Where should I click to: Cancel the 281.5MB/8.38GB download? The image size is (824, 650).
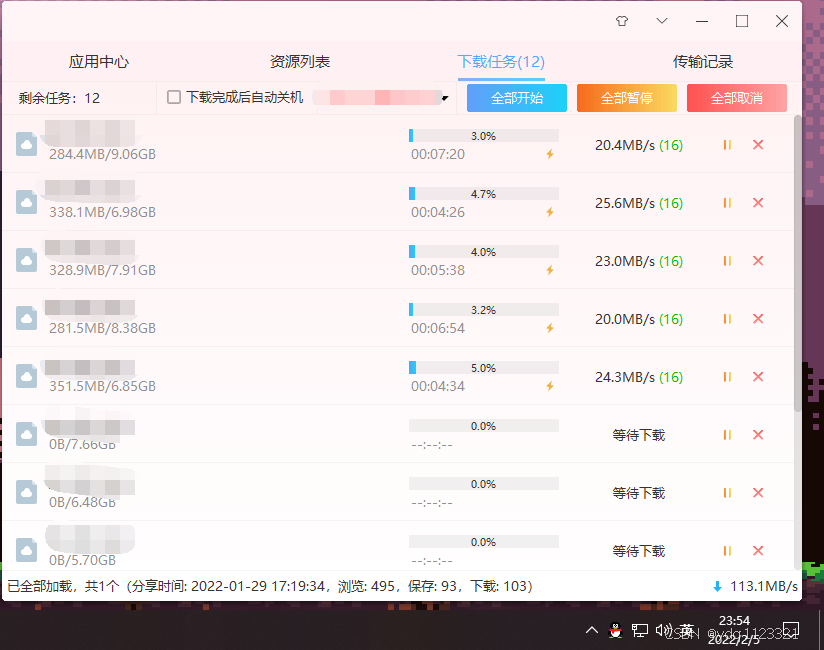pos(758,319)
